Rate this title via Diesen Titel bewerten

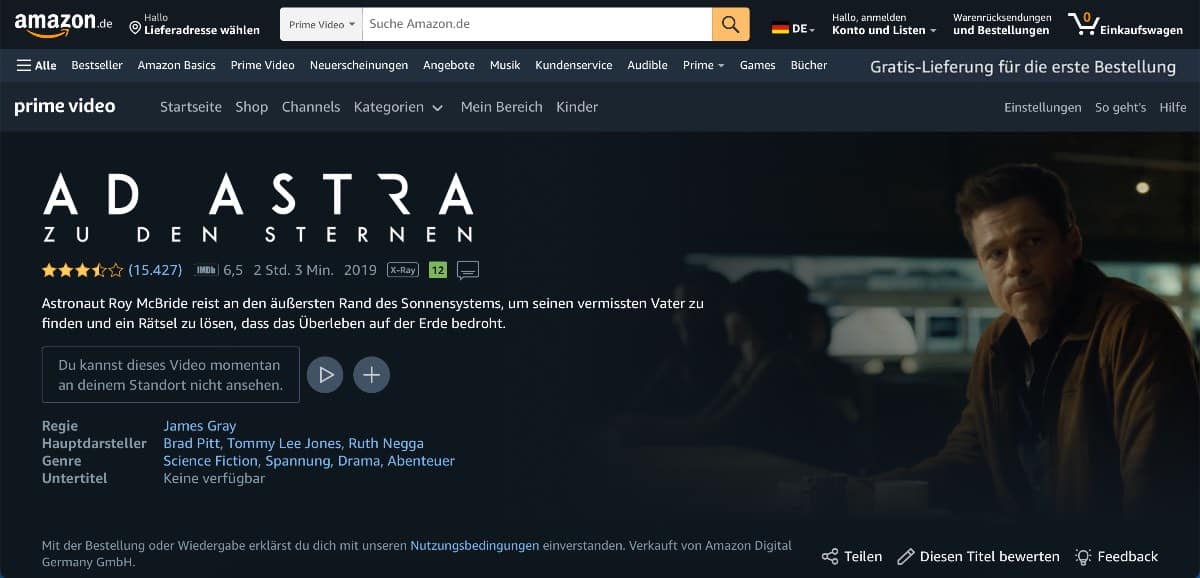click(x=978, y=556)
